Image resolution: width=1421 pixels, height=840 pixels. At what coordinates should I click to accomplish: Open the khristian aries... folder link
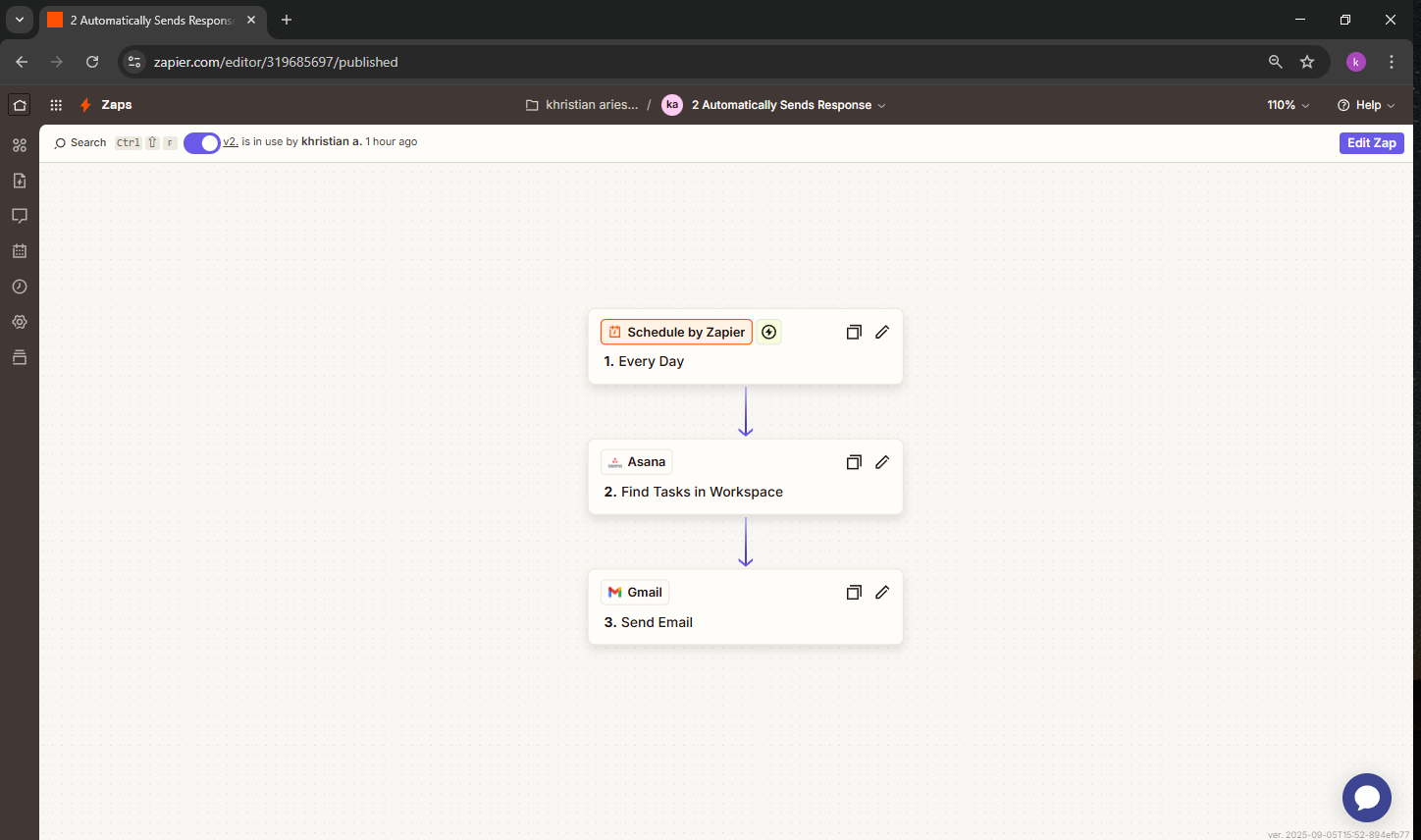[x=592, y=105]
